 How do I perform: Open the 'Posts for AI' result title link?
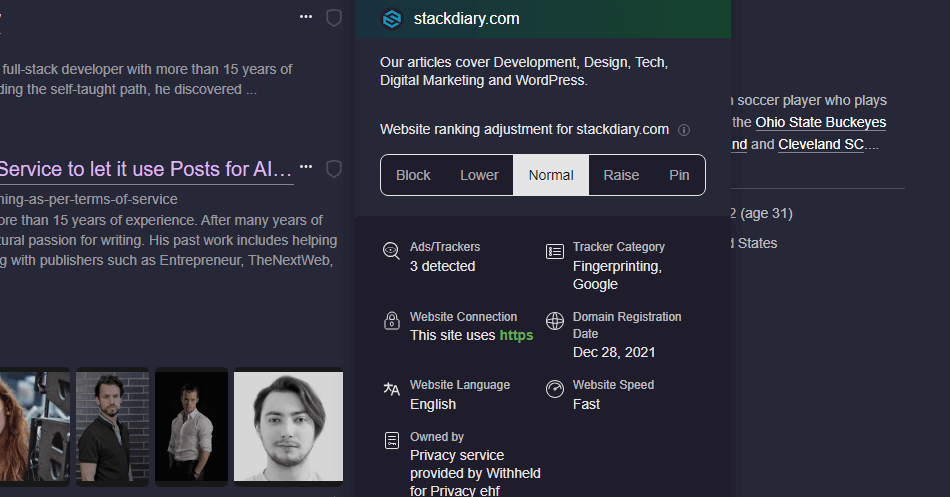pos(146,169)
